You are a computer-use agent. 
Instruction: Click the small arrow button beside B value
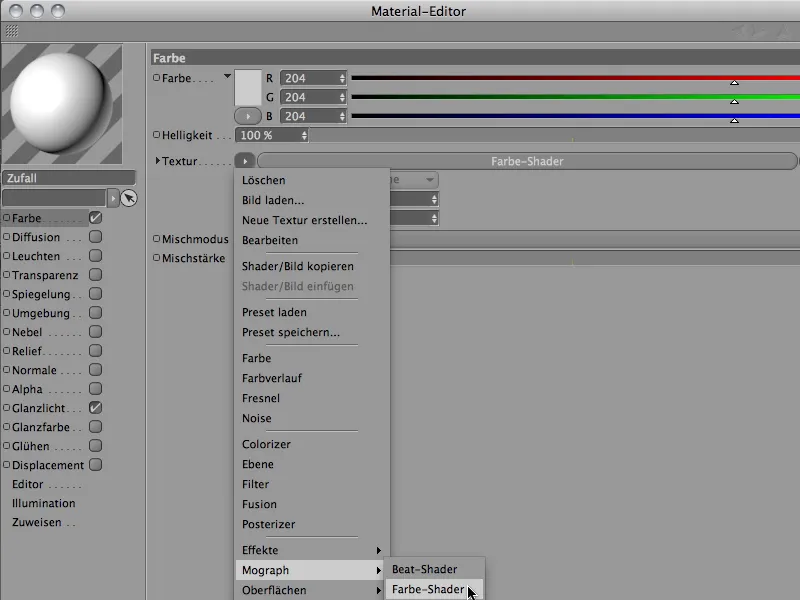[x=248, y=116]
